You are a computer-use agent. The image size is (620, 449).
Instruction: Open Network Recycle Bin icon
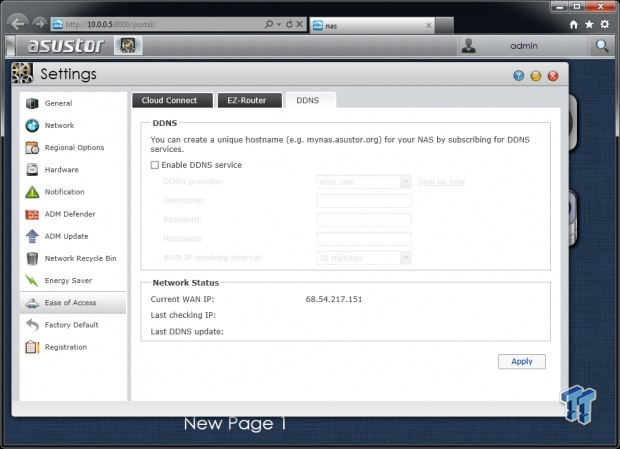pos(32,258)
